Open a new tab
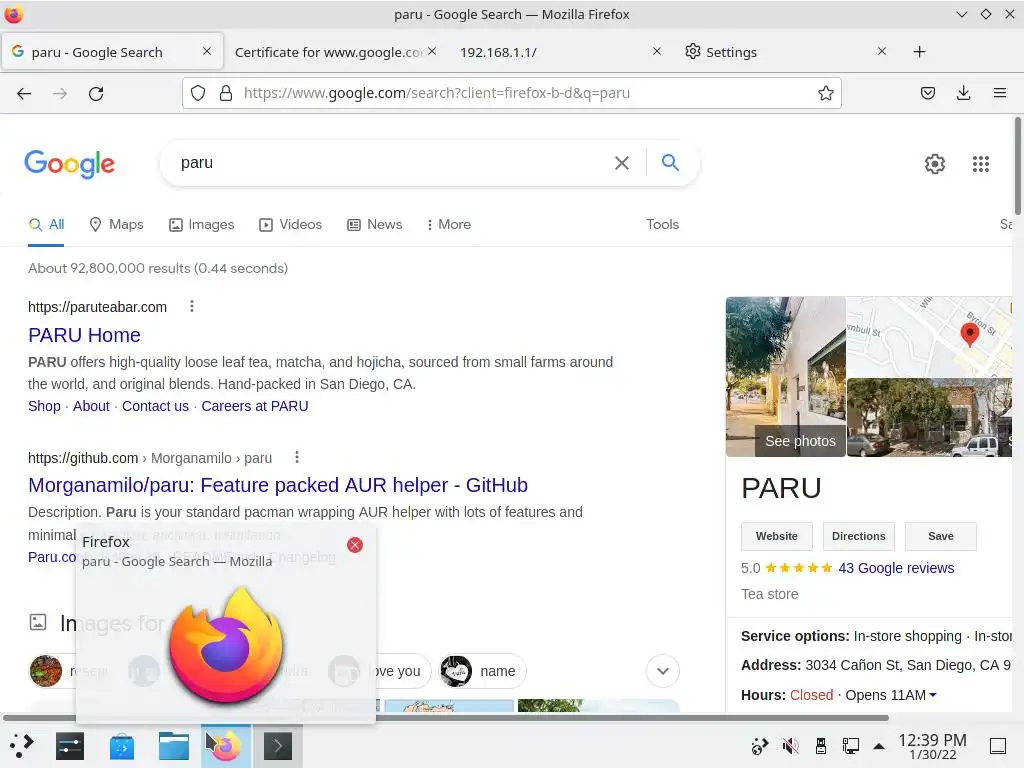Image resolution: width=1024 pixels, height=768 pixels. tap(919, 52)
